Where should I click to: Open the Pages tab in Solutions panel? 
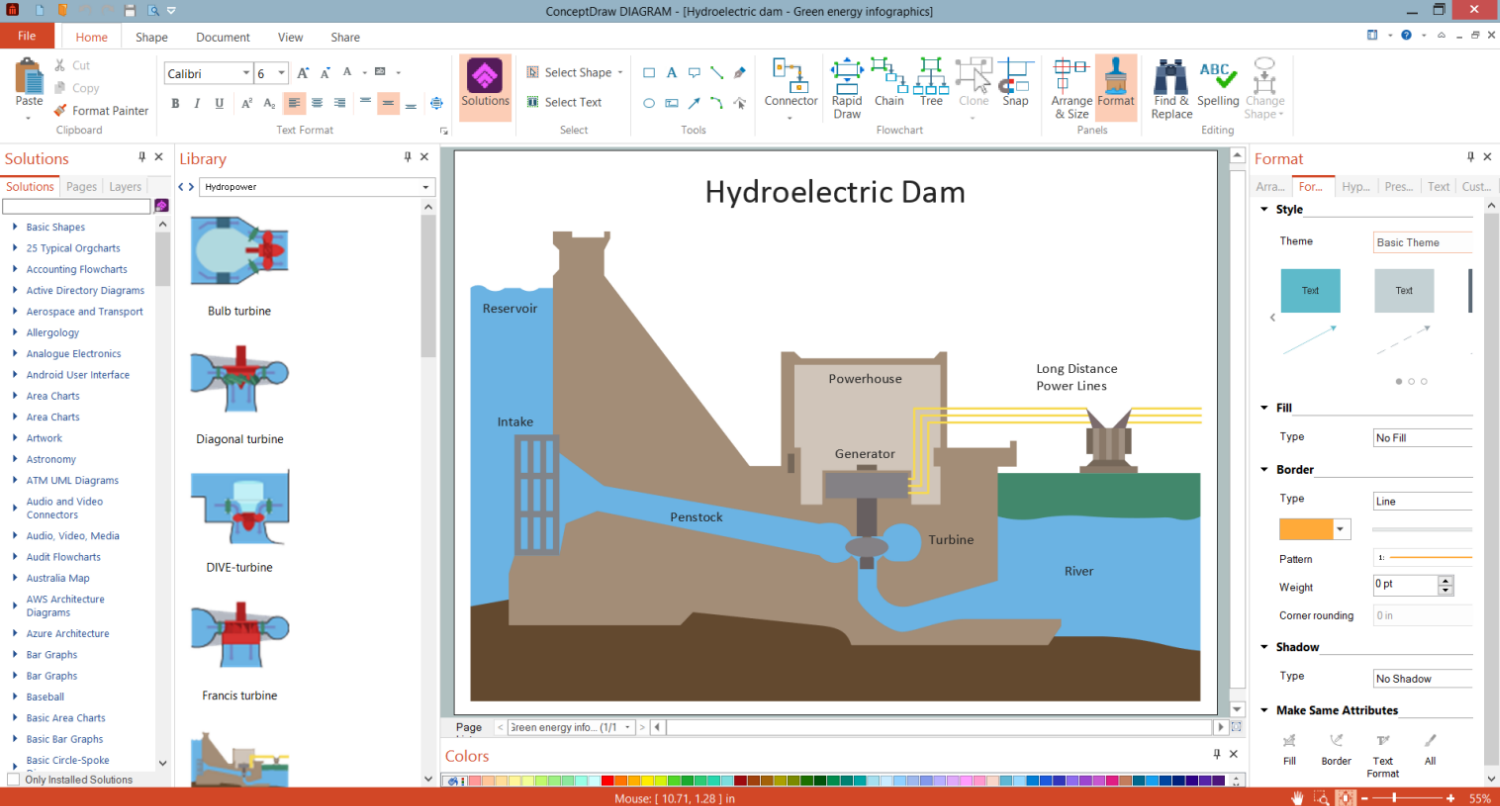tap(82, 187)
